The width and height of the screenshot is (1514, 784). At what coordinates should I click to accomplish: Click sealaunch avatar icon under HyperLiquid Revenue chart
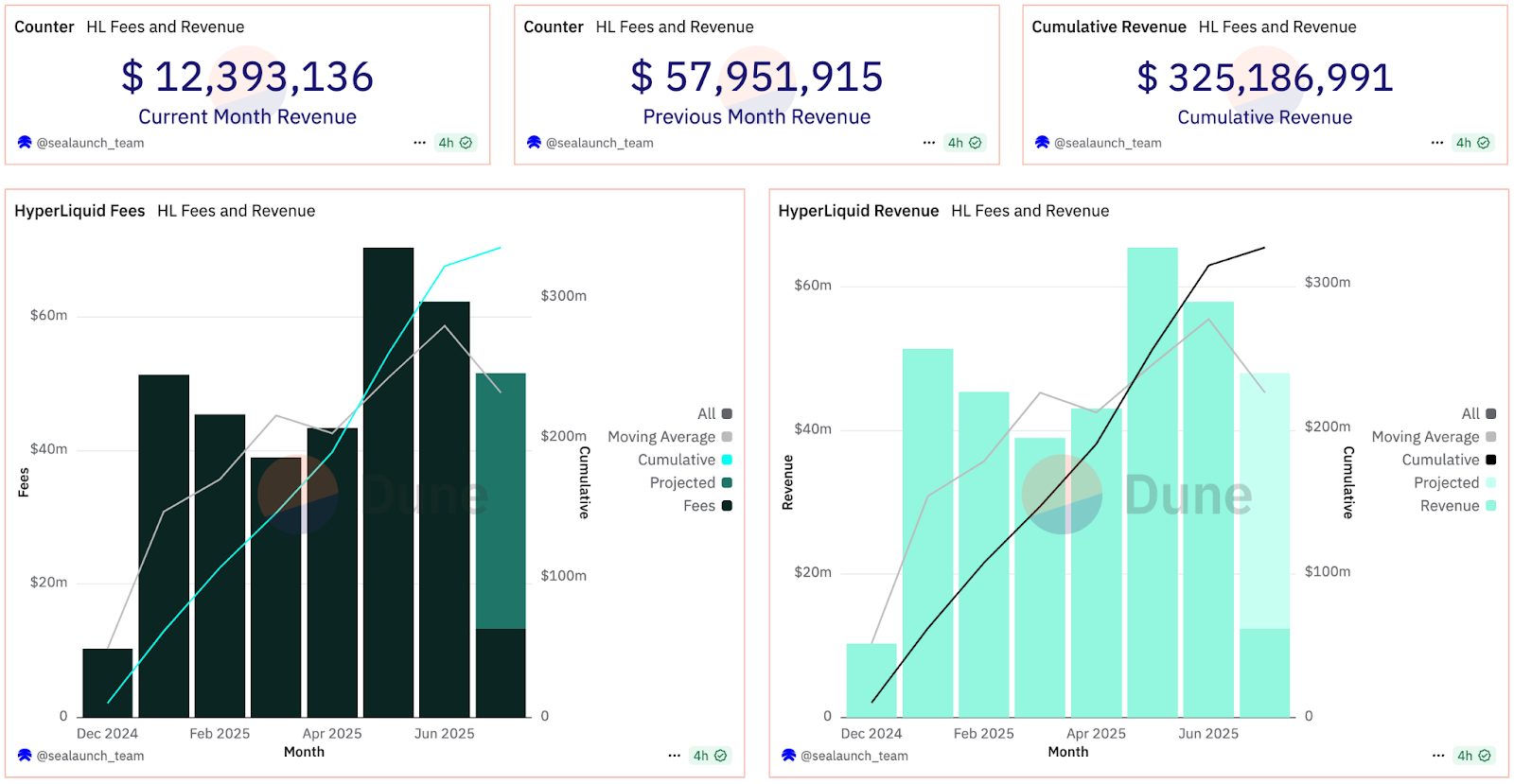pos(789,756)
